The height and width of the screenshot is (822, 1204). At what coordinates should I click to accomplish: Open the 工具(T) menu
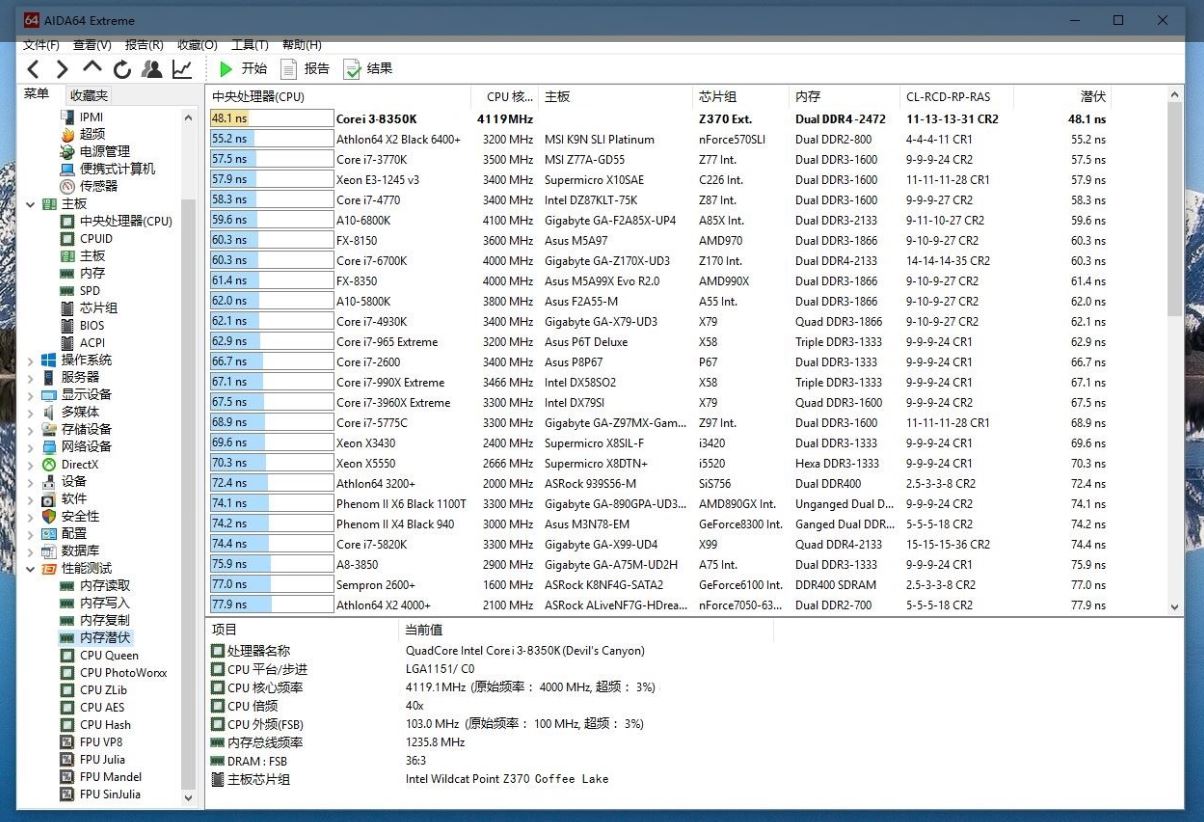pyautogui.click(x=249, y=45)
